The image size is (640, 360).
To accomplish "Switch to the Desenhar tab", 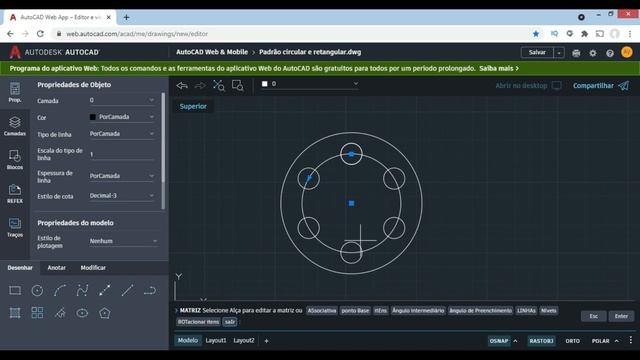I will point(20,268).
